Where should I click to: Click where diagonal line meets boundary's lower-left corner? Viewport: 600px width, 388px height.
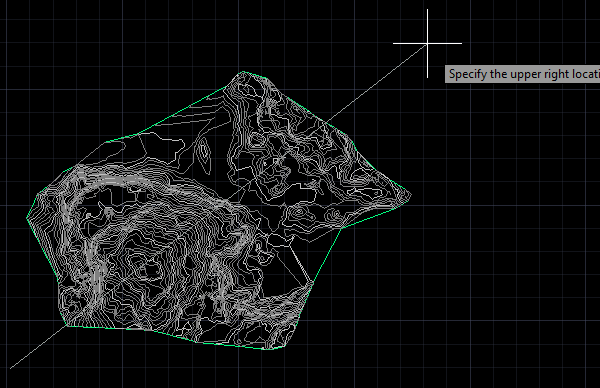click(67, 326)
